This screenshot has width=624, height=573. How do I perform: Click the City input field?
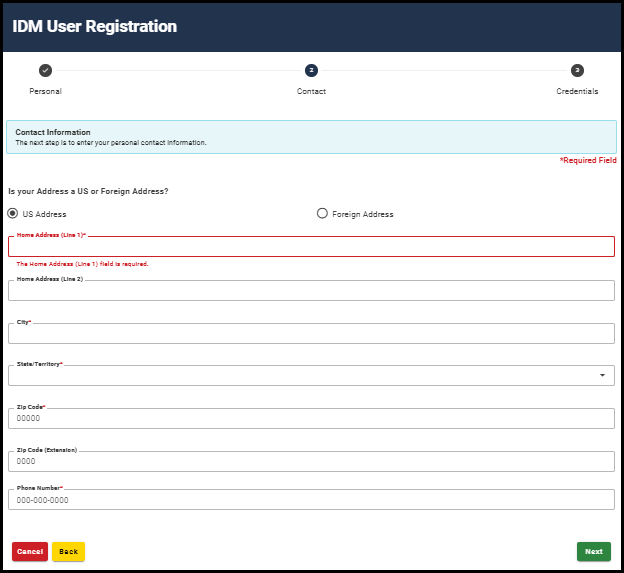311,334
